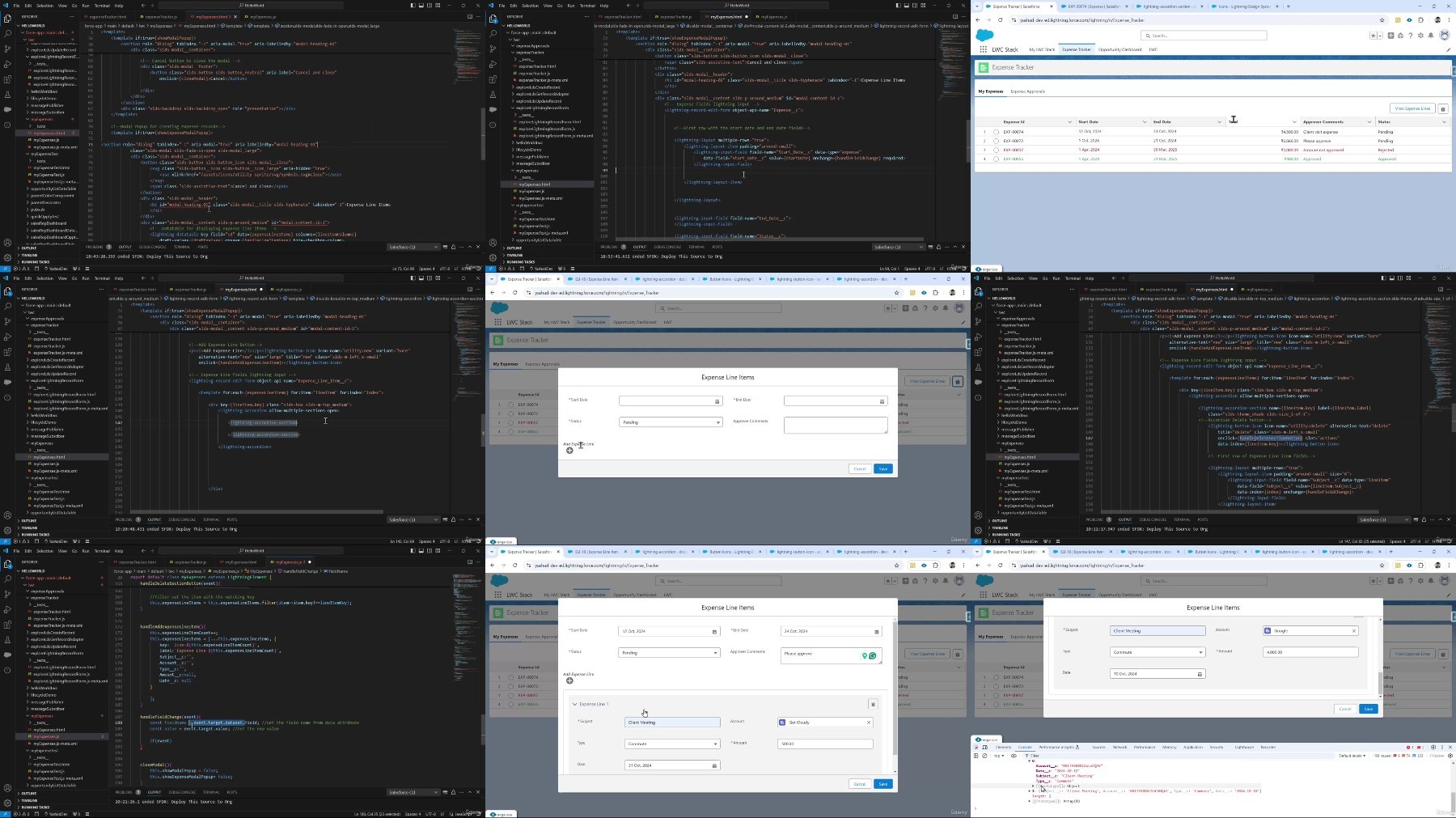Open the Start Date column header menu

point(1144,122)
